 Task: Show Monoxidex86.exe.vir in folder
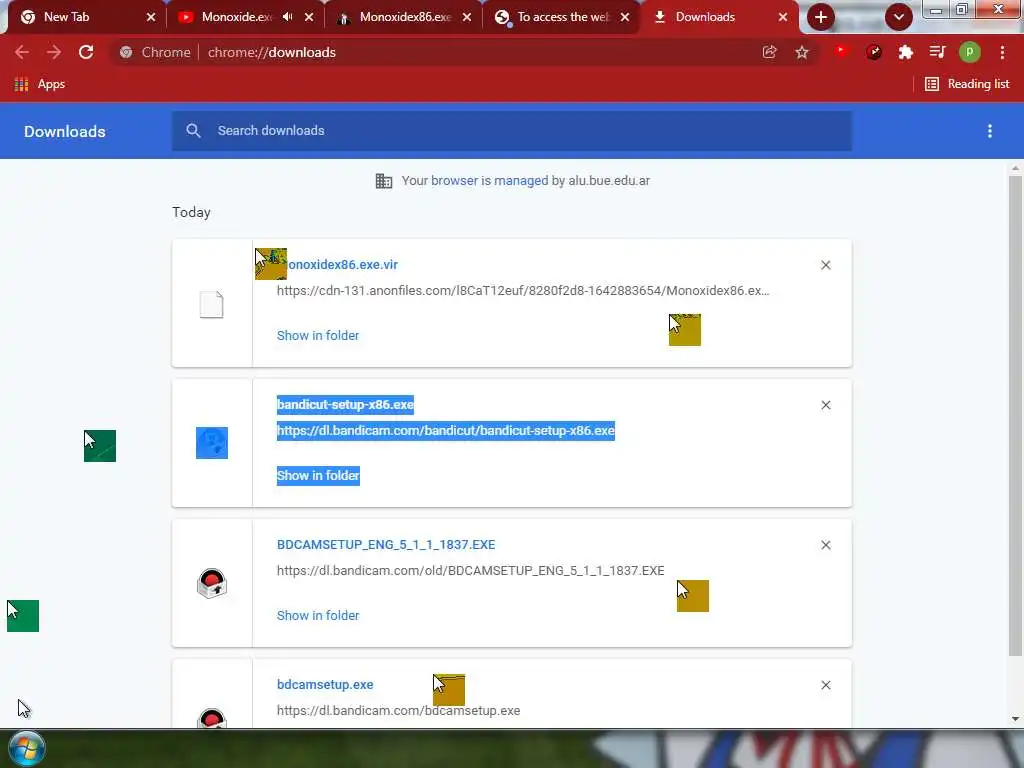(318, 336)
